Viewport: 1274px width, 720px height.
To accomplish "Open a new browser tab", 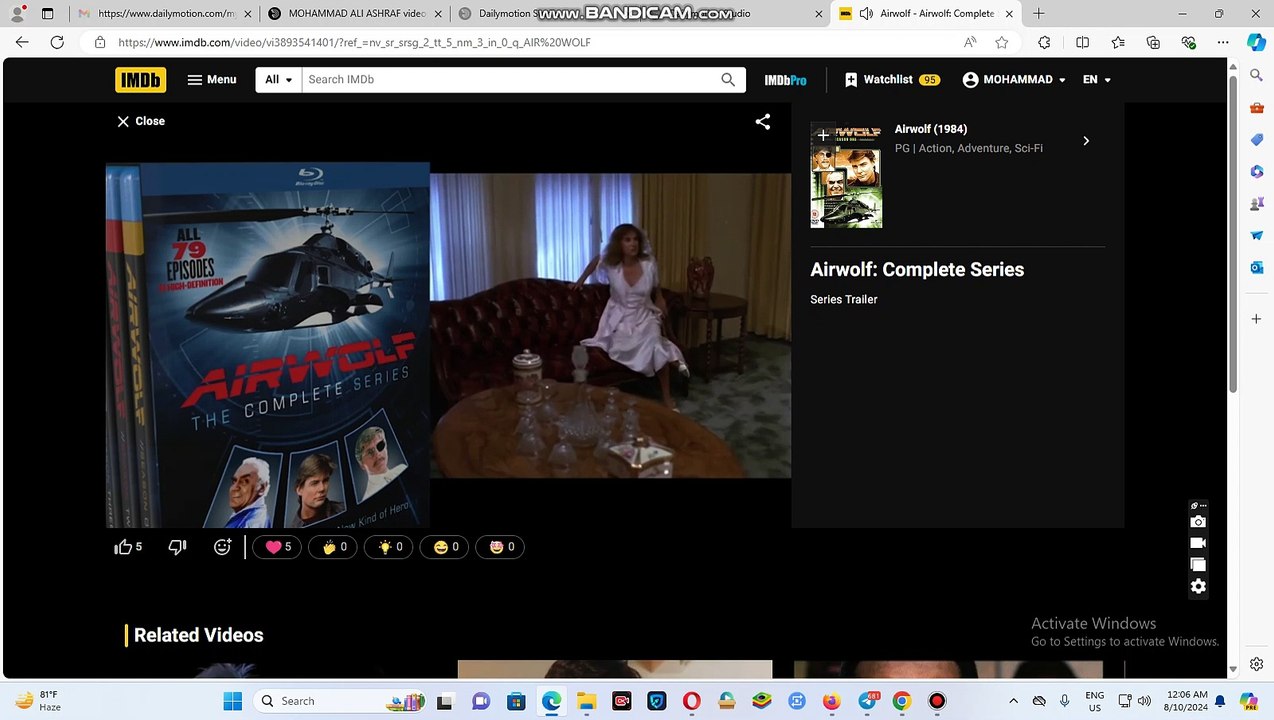I will [1039, 14].
